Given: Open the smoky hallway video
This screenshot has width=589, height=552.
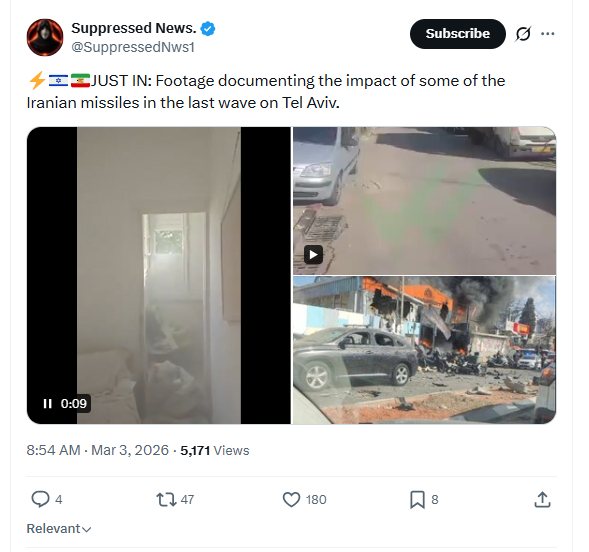Looking at the screenshot, I should tap(159, 275).
